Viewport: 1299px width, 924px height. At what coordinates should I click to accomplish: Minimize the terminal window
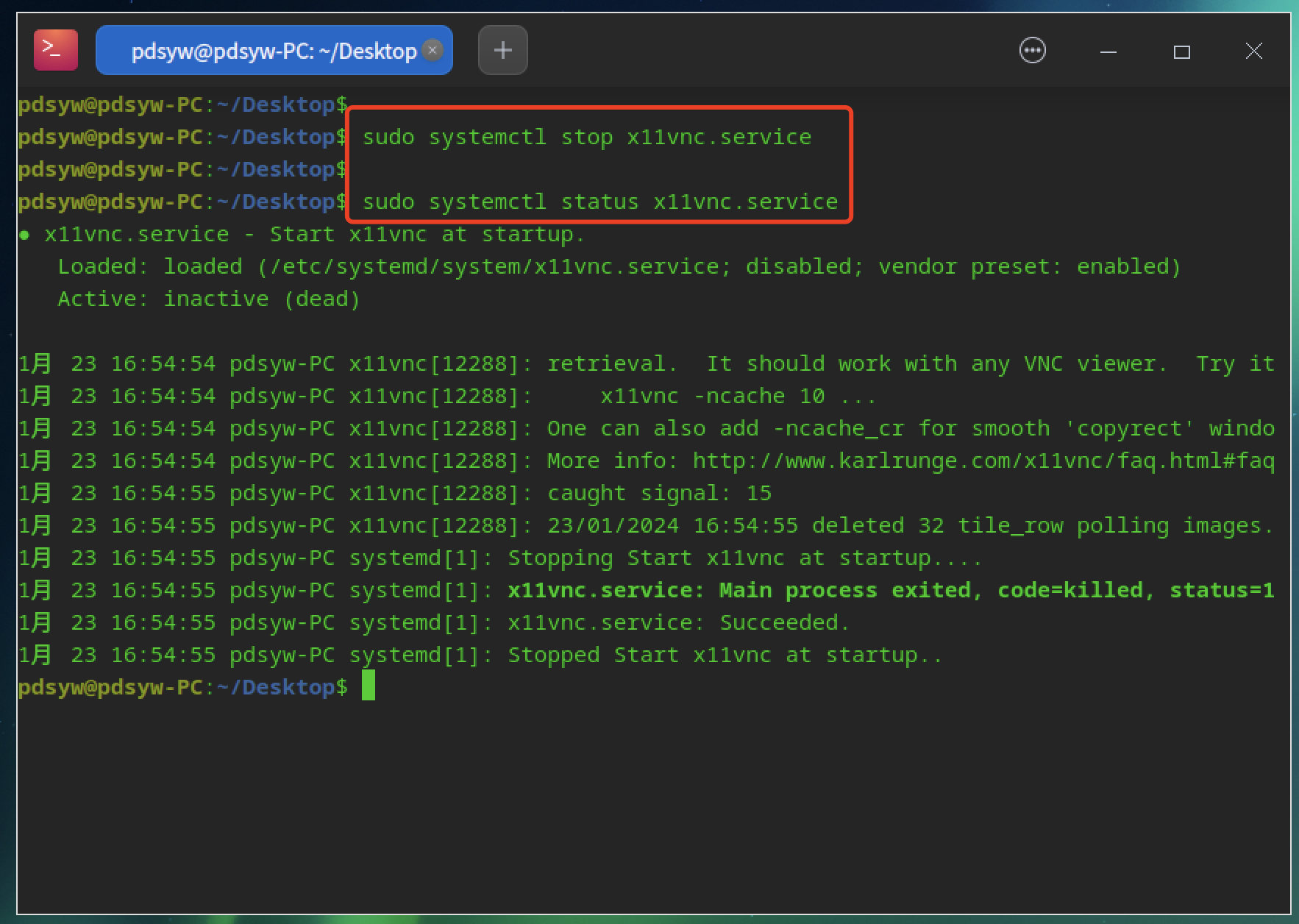tap(1108, 51)
